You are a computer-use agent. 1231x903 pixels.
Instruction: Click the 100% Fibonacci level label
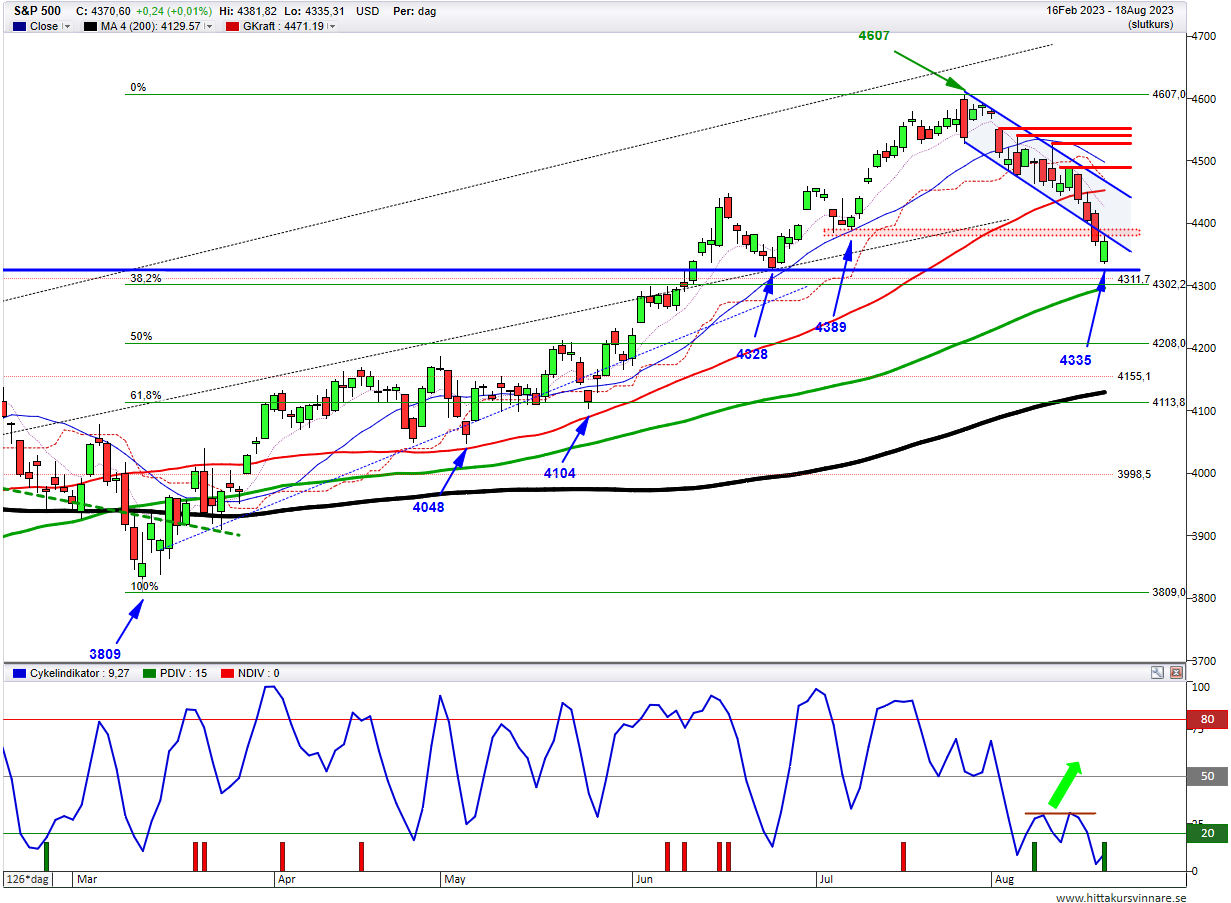pos(145,586)
